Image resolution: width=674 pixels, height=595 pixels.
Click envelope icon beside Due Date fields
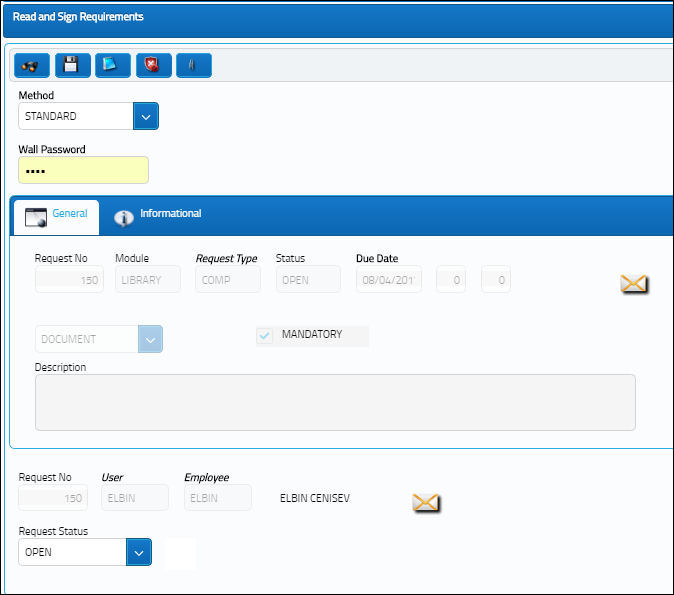coord(634,284)
